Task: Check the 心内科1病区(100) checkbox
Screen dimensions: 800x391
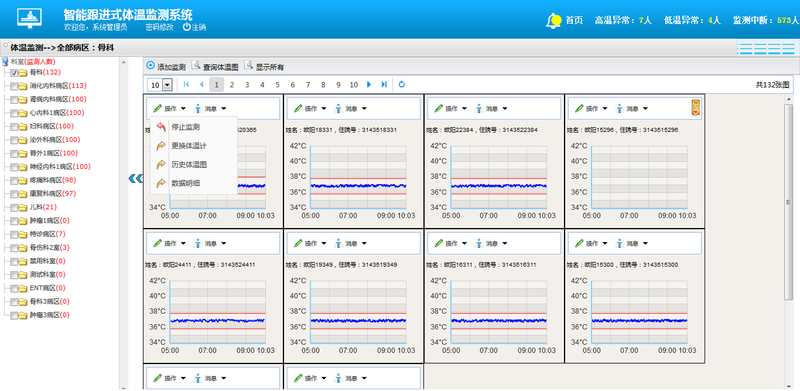Action: click(x=14, y=113)
